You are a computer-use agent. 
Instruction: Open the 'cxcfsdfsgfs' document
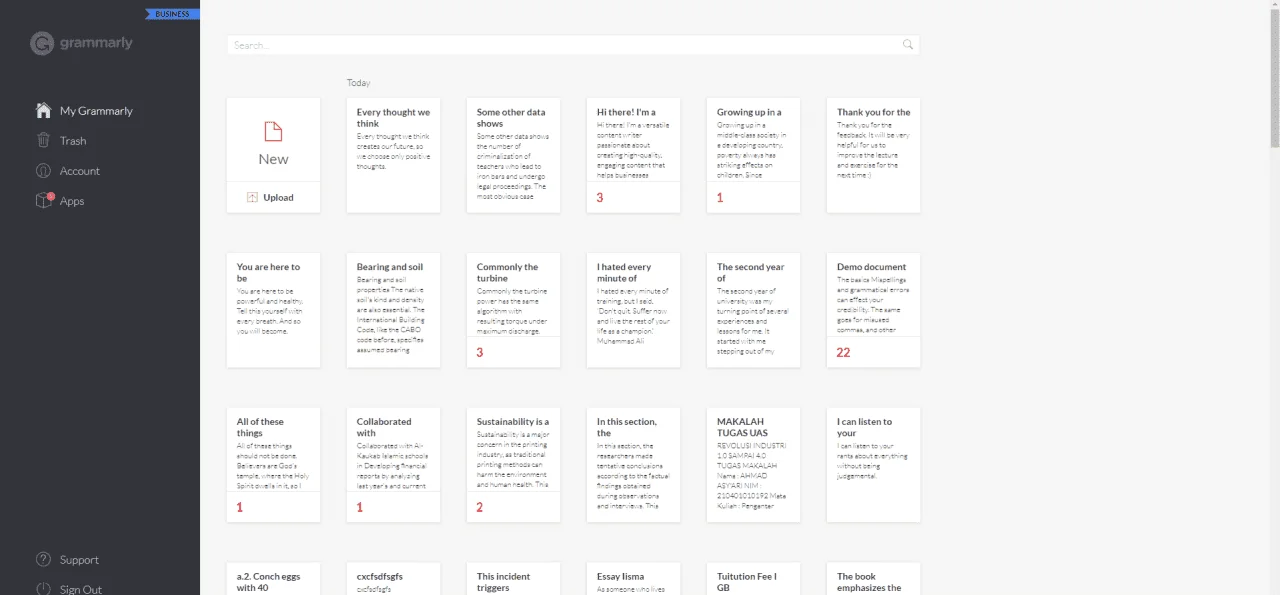tap(393, 579)
